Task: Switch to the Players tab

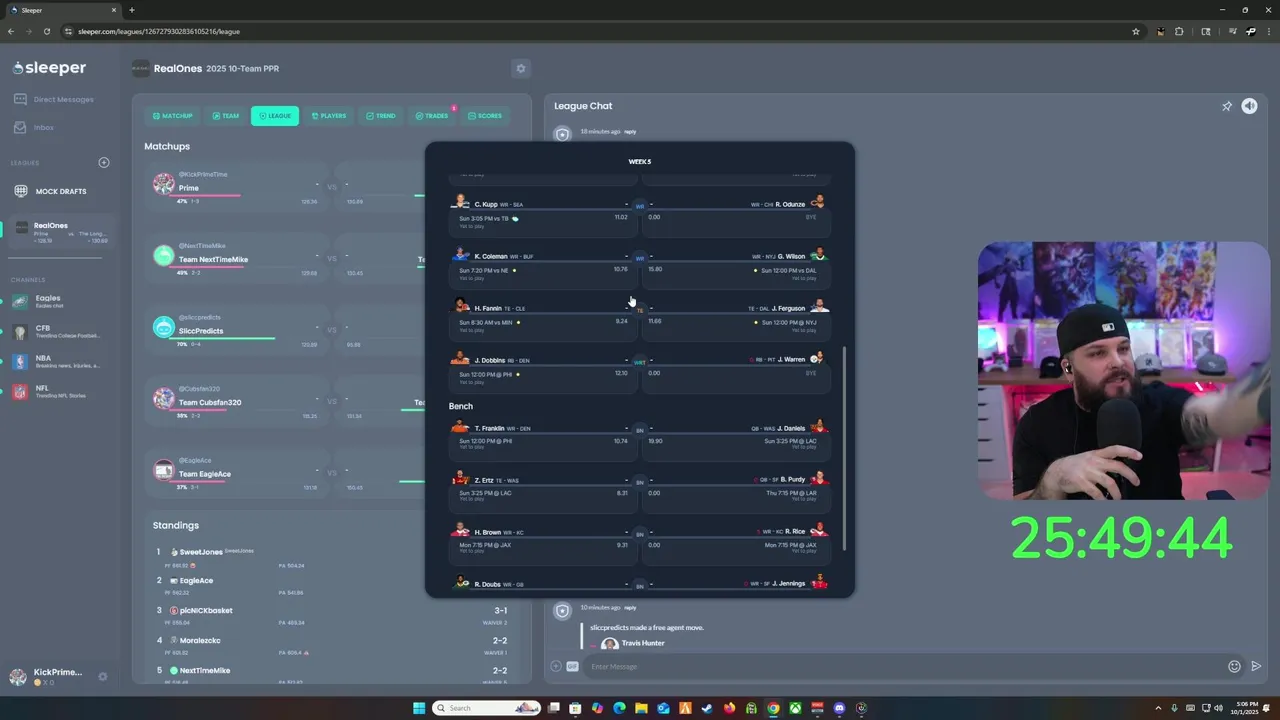Action: click(328, 116)
